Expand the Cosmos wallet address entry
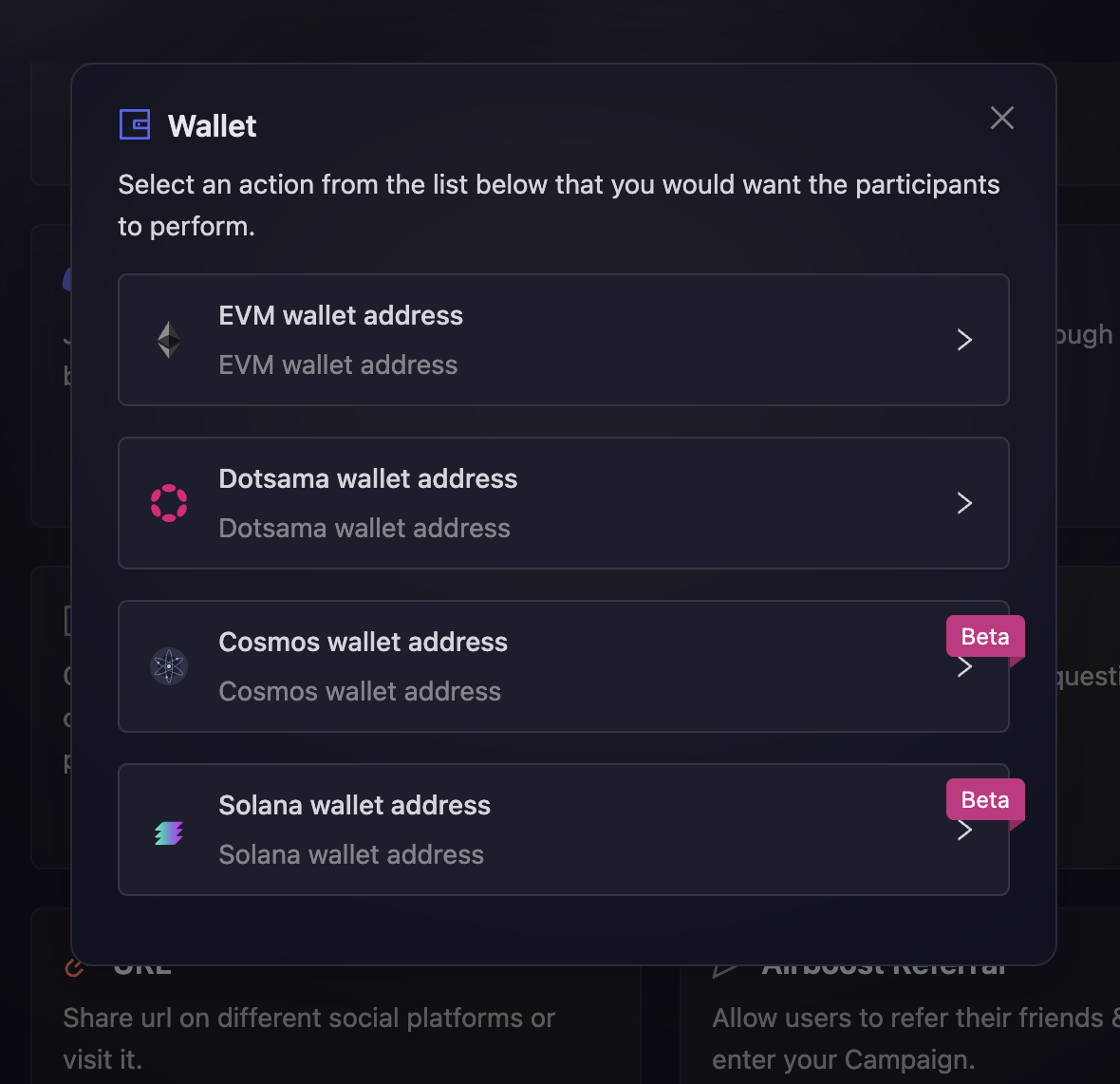This screenshot has height=1084, width=1120. [x=964, y=666]
